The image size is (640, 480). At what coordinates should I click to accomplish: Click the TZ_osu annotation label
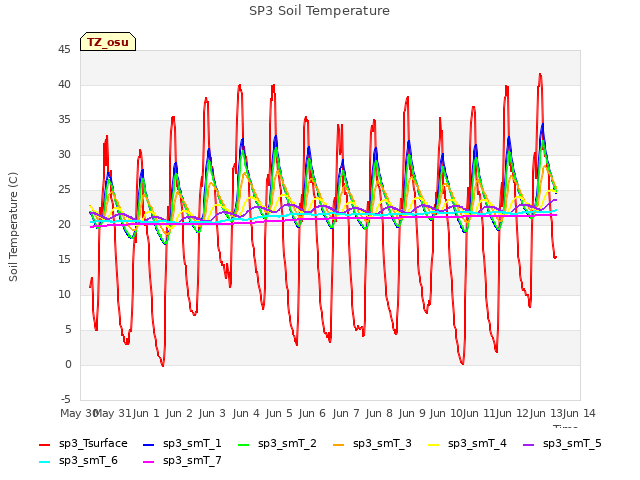coord(108,42)
